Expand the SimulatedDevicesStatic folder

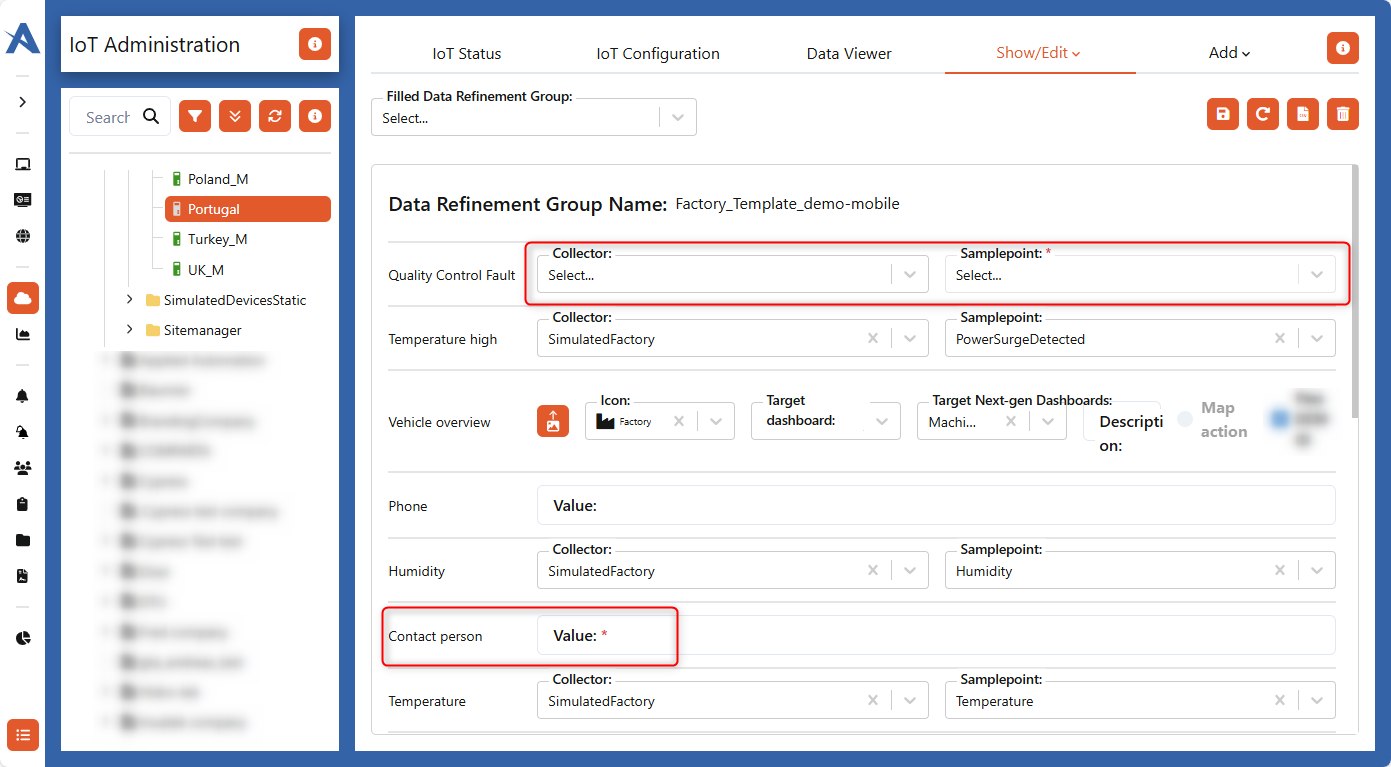pos(128,299)
